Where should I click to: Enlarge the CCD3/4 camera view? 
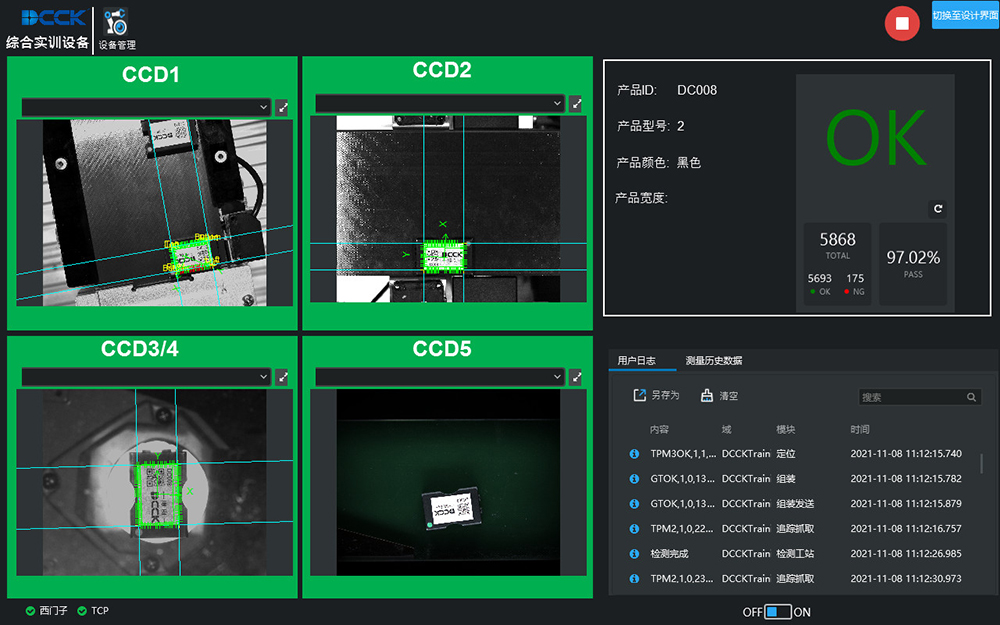click(282, 376)
